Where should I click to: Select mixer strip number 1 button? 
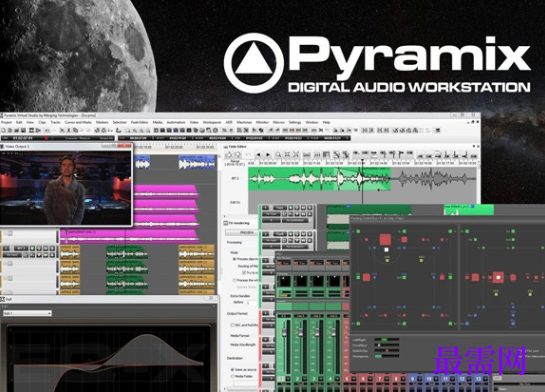point(282,379)
